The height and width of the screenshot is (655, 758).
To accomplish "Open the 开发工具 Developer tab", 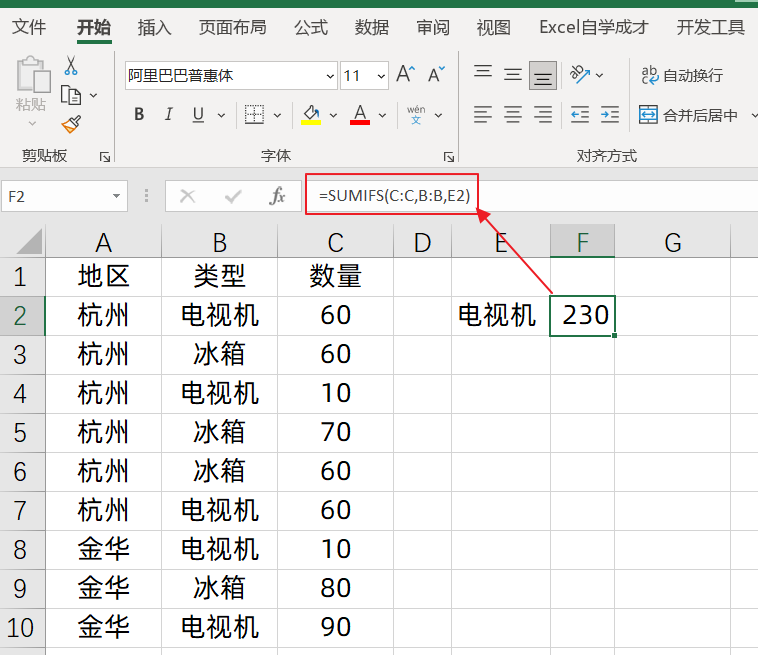I will click(710, 27).
